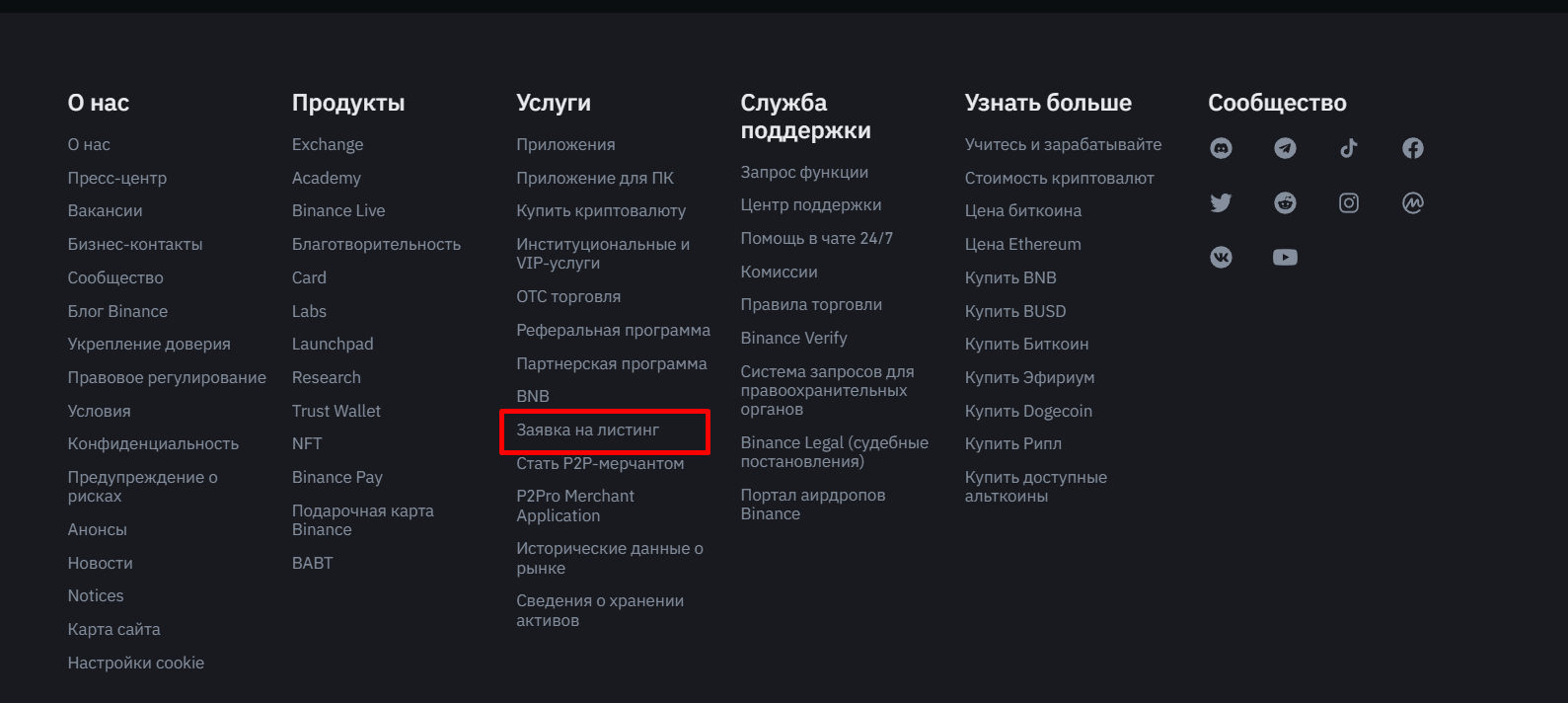Open Учитесь и зарабатывайте link

1063,144
